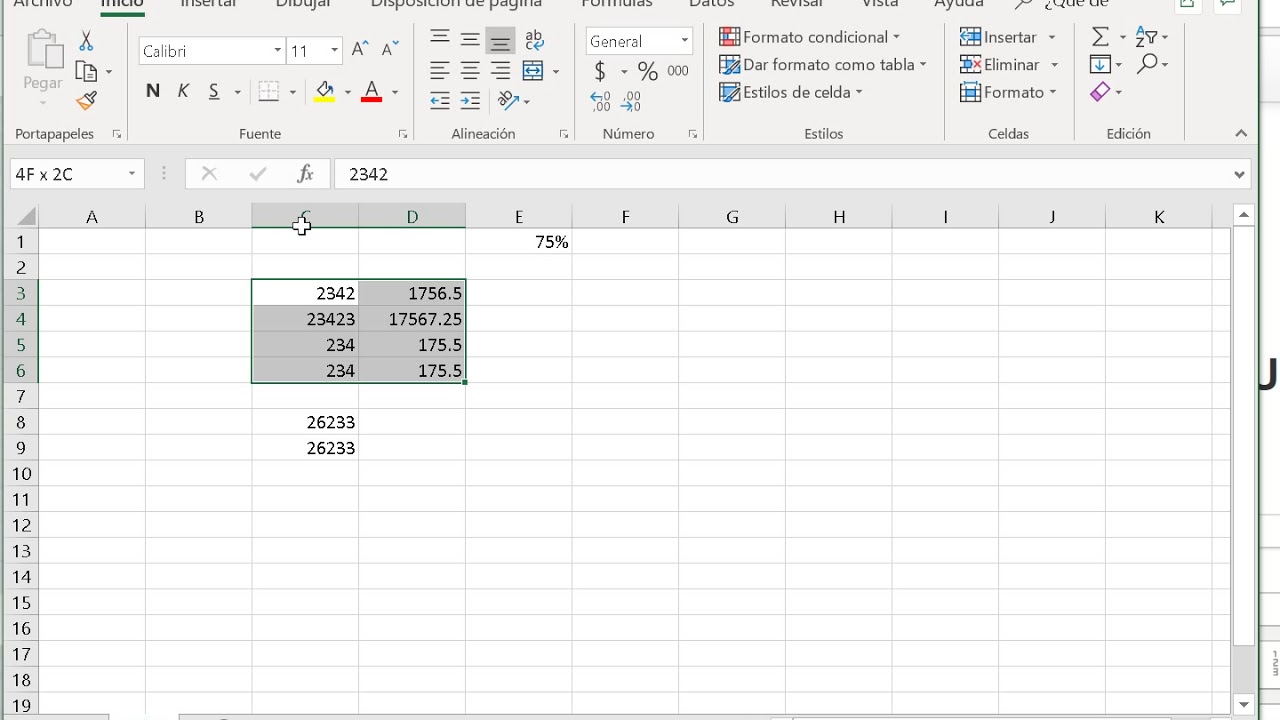Set vertical middle alignment
1280x720 pixels.
pyautogui.click(x=470, y=39)
